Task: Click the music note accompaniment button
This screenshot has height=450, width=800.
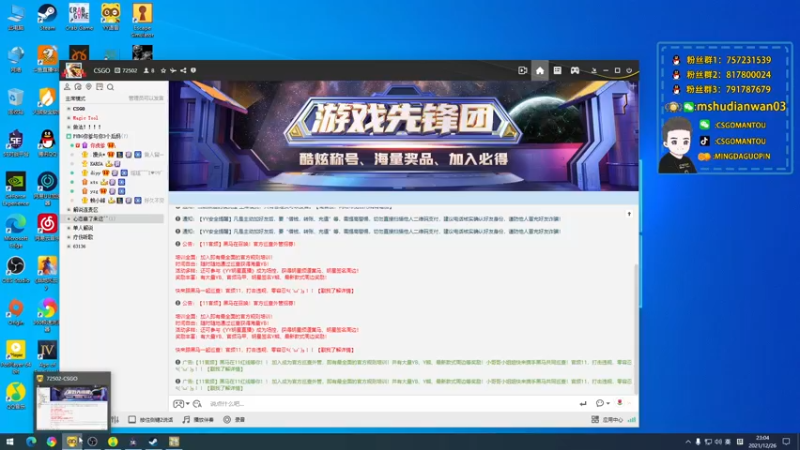Action: (x=198, y=419)
